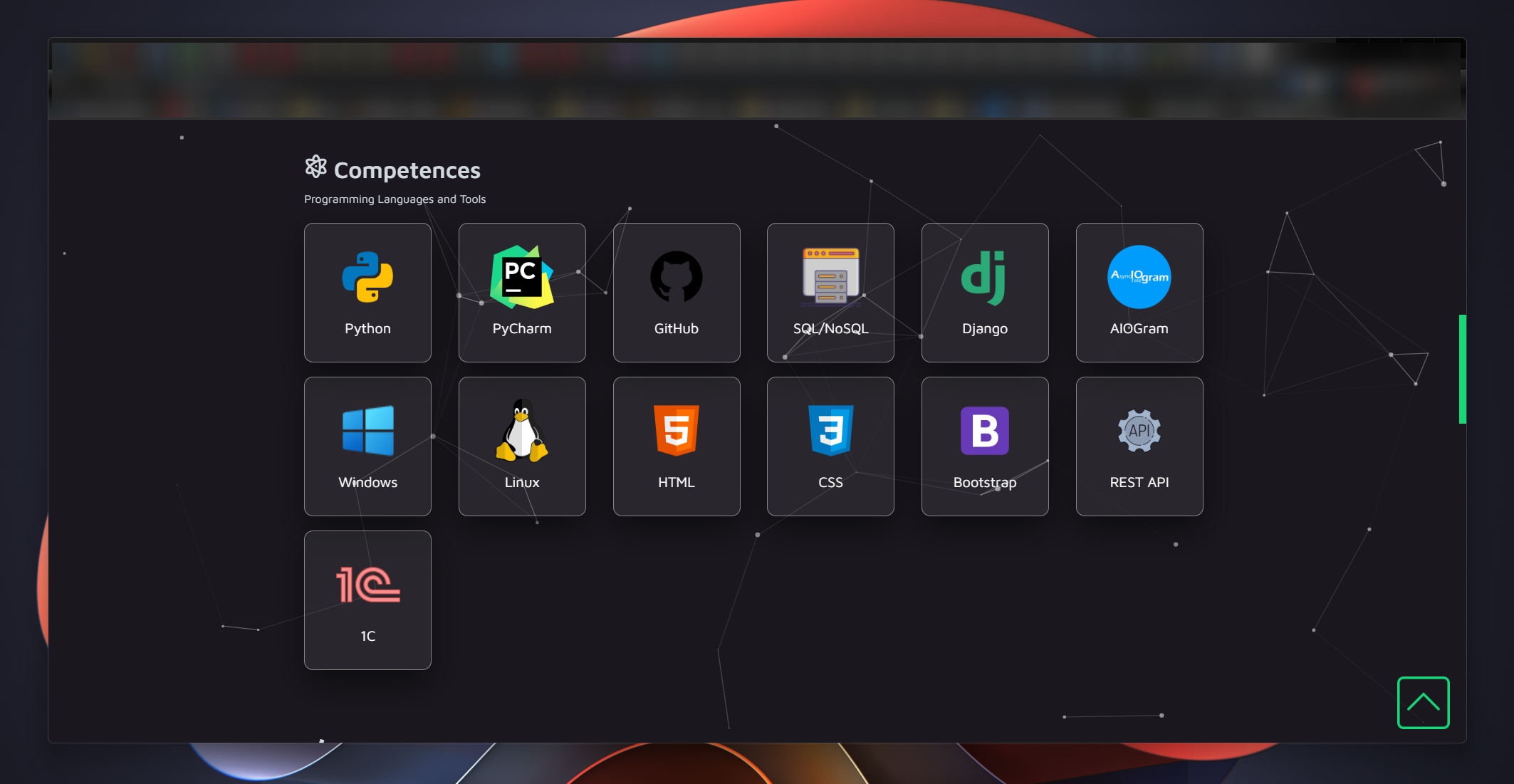Select the Linux penguin icon
Image resolution: width=1514 pixels, height=784 pixels.
click(x=522, y=431)
